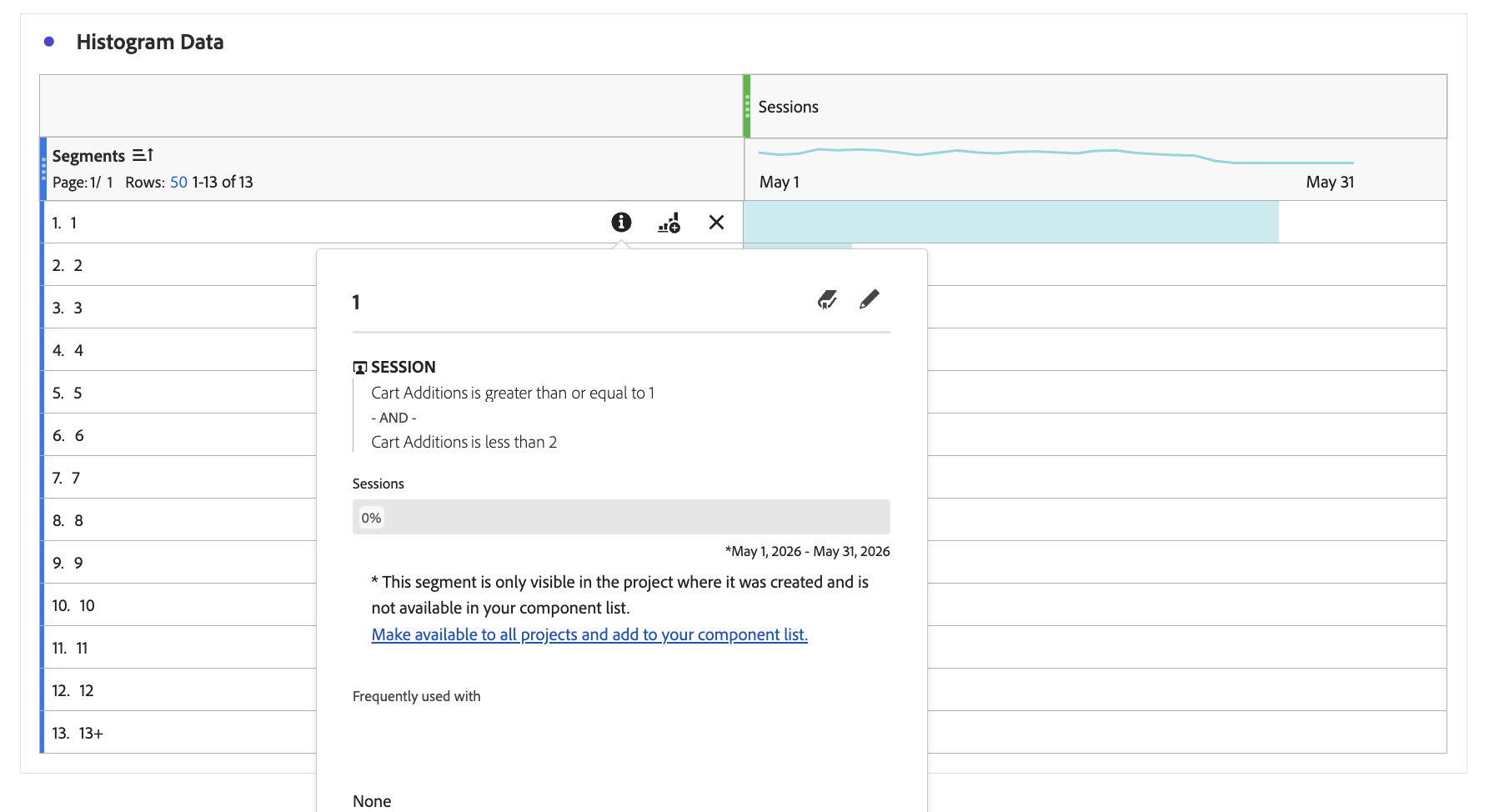
Task: Select segment row 4
Action: pyautogui.click(x=179, y=350)
